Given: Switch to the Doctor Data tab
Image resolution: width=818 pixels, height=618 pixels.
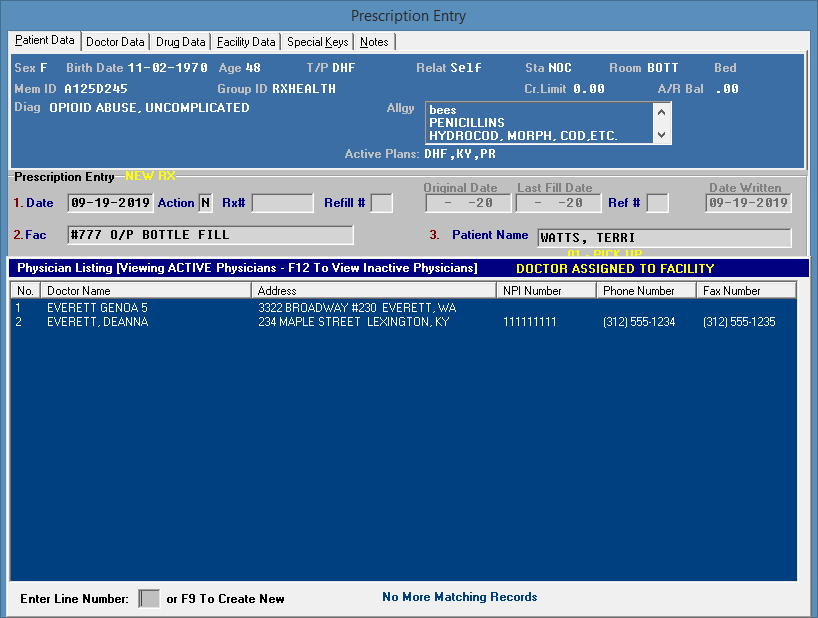Looking at the screenshot, I should [x=115, y=42].
